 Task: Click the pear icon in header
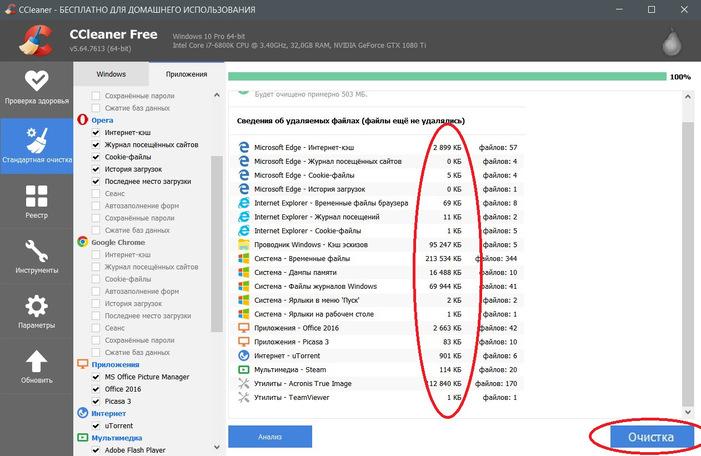pyautogui.click(x=671, y=42)
